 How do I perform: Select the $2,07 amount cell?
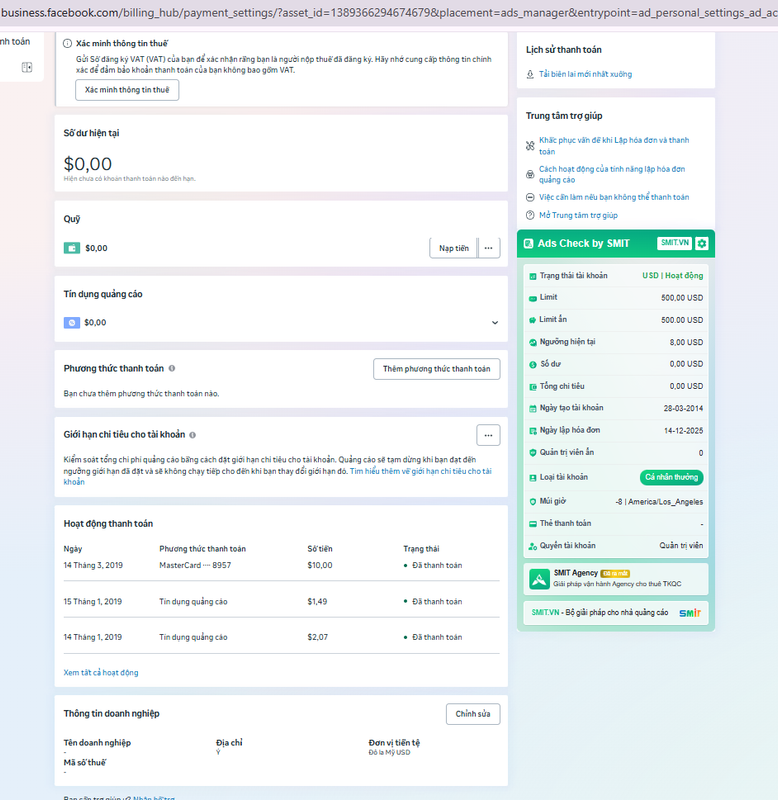pos(318,637)
